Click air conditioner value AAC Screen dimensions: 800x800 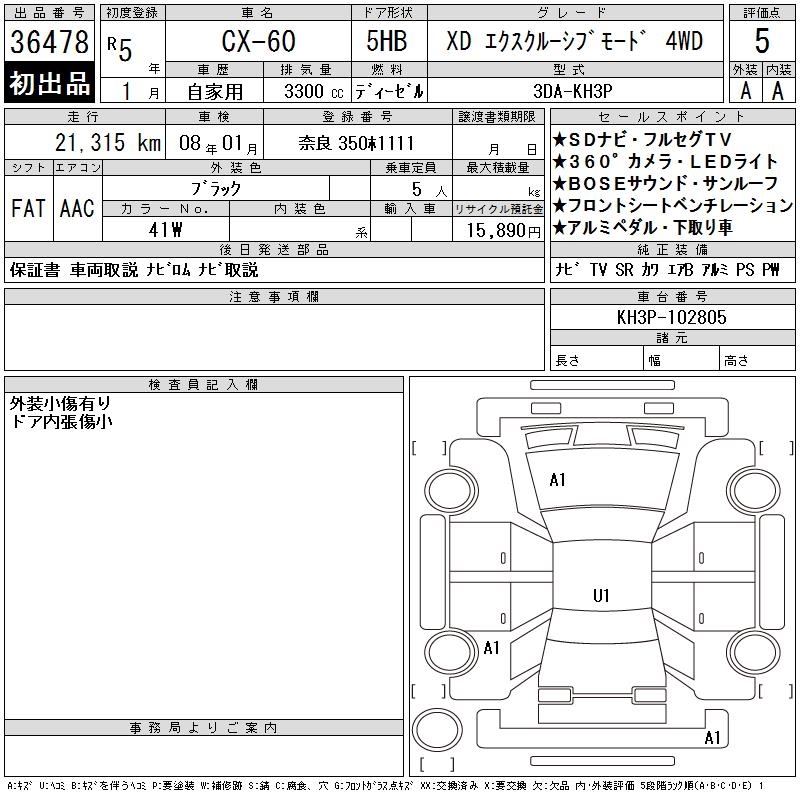pyautogui.click(x=77, y=208)
